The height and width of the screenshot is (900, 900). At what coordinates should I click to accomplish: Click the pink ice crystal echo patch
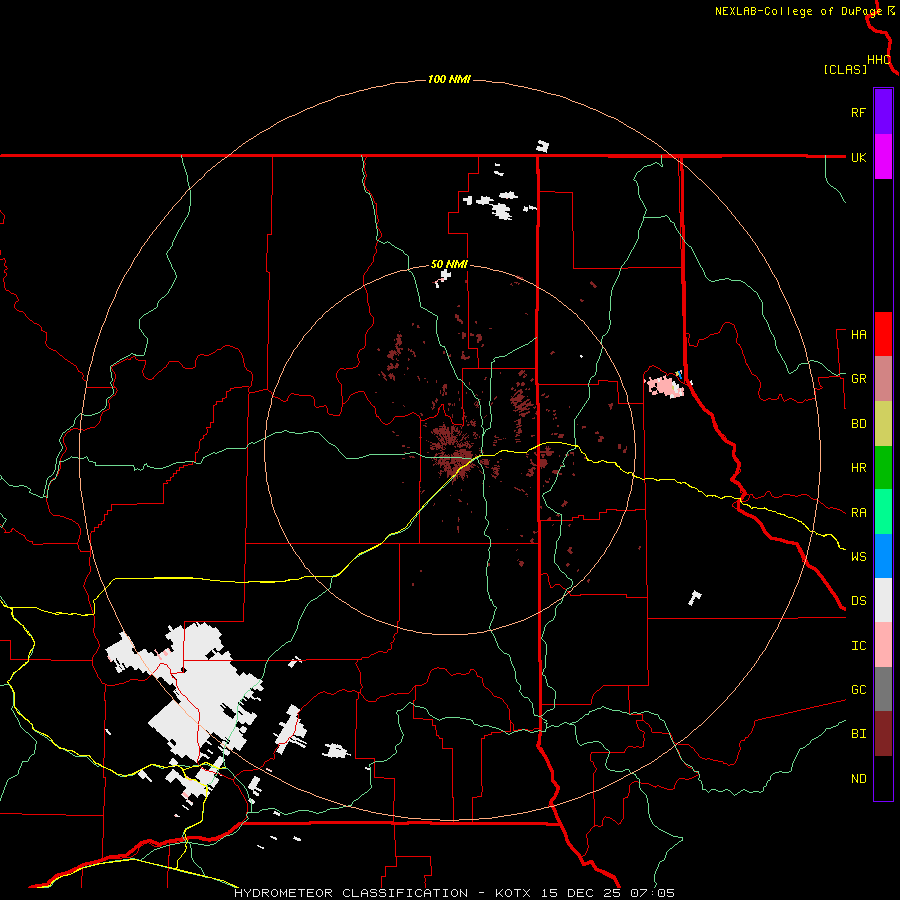click(x=666, y=386)
